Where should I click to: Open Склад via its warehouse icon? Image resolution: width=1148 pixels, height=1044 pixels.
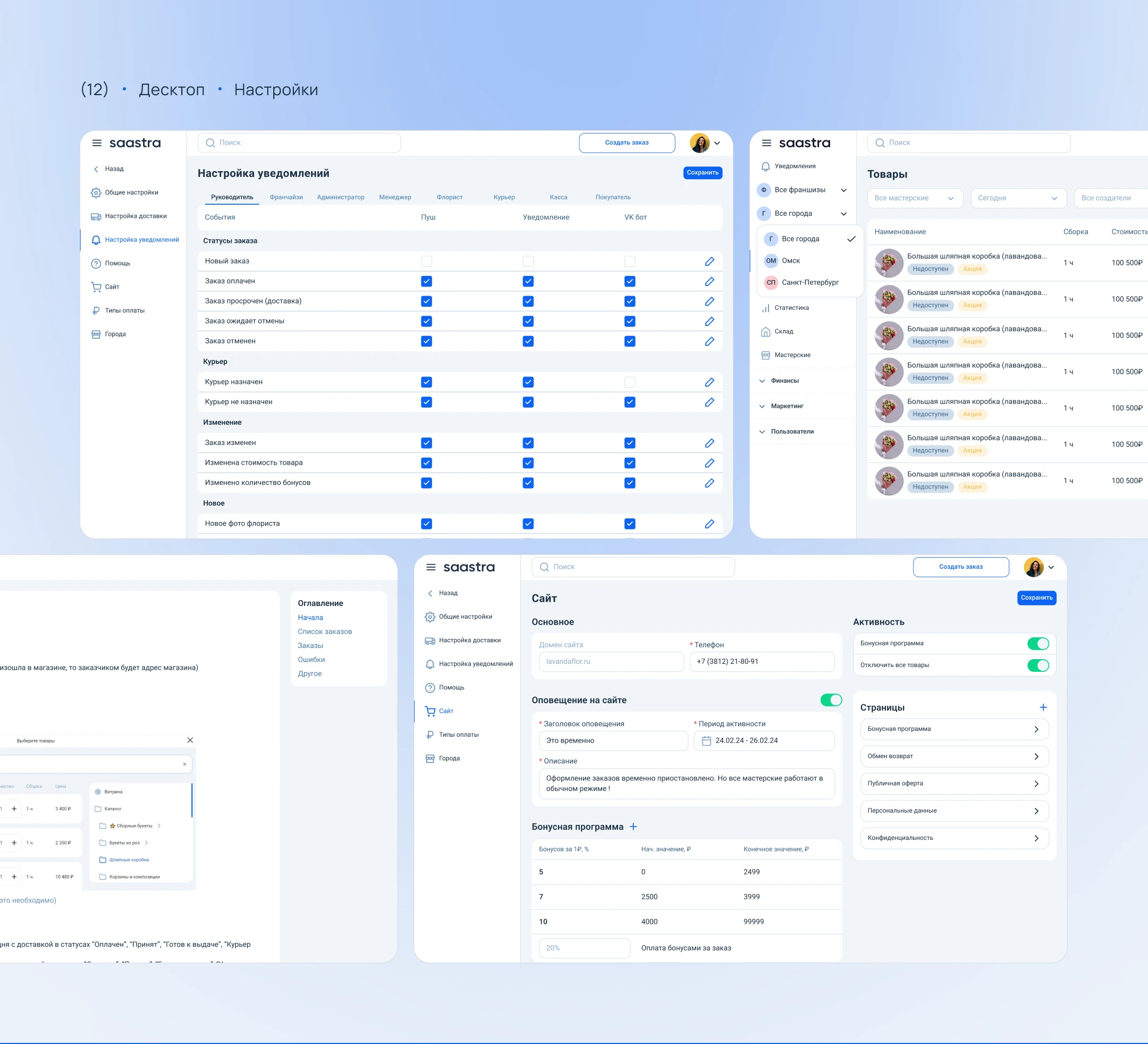765,332
